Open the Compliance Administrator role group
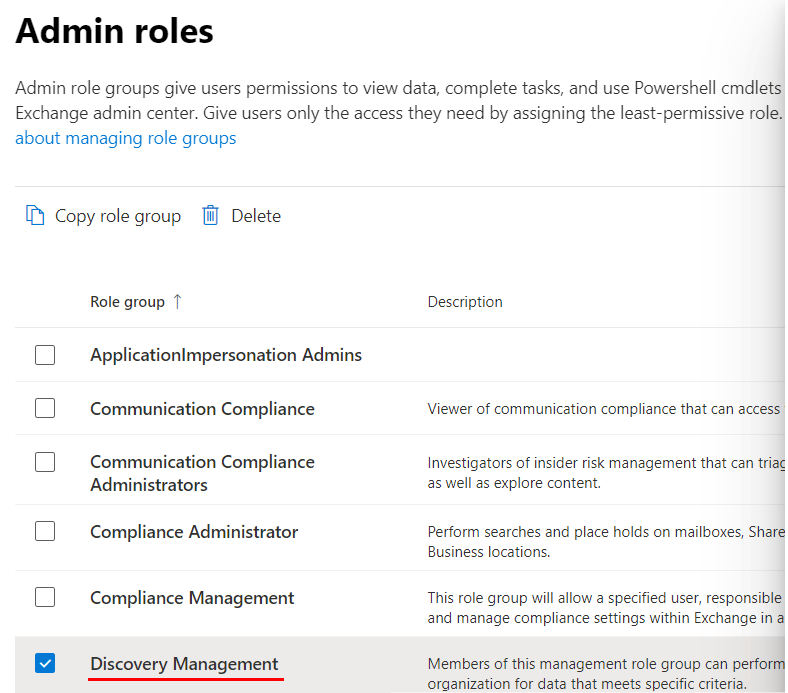This screenshot has width=788, height=693. click(x=194, y=532)
